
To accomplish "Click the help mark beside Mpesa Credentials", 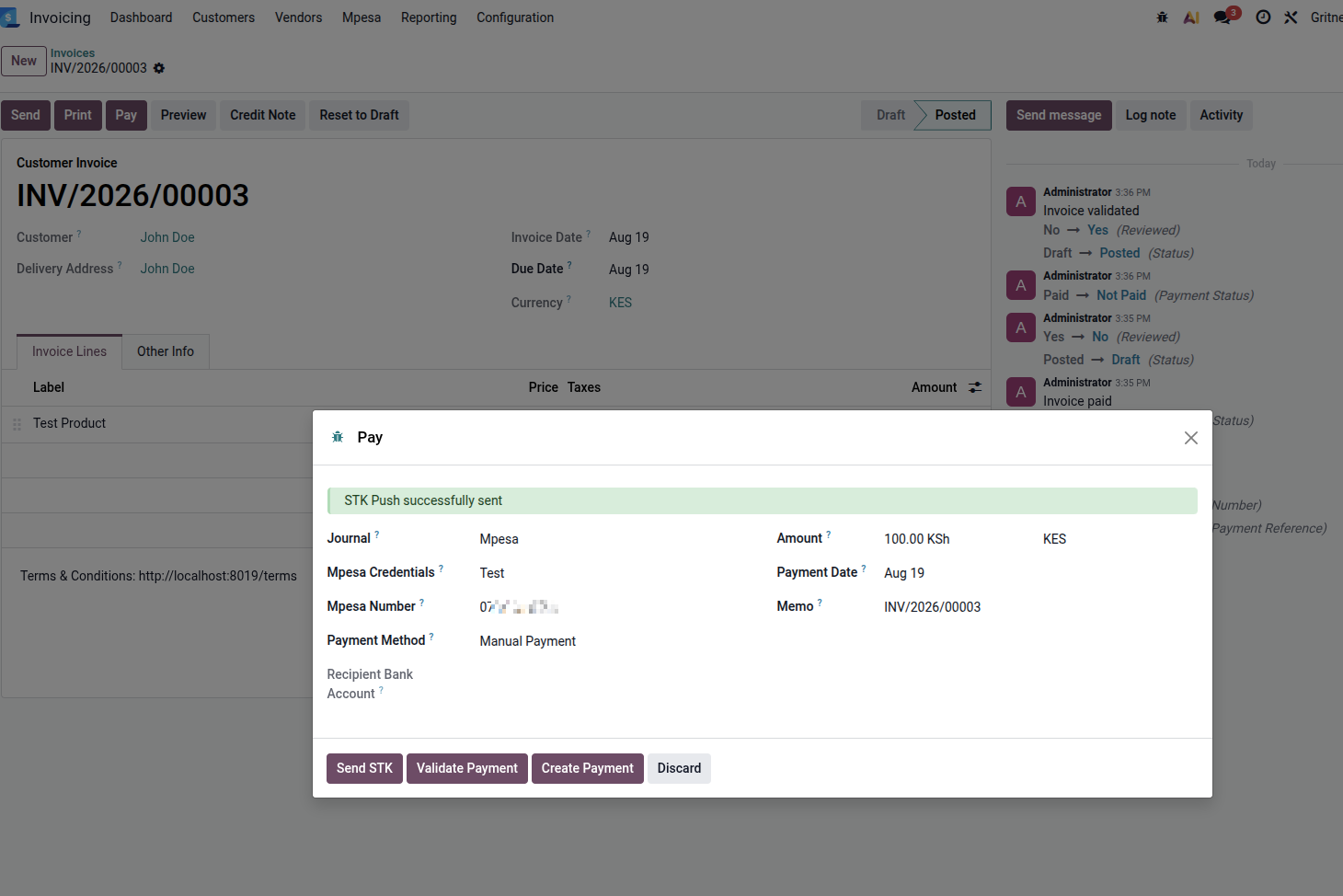I will point(441,569).
